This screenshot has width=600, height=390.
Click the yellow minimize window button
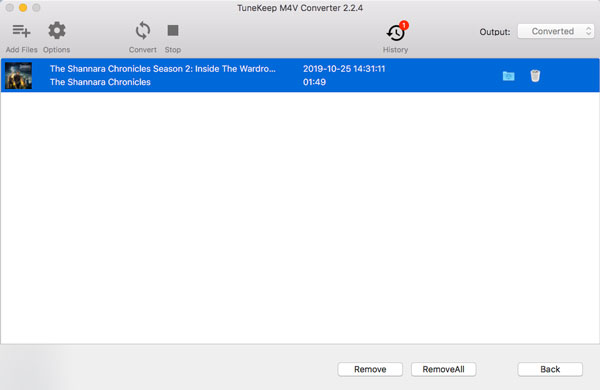coord(23,8)
